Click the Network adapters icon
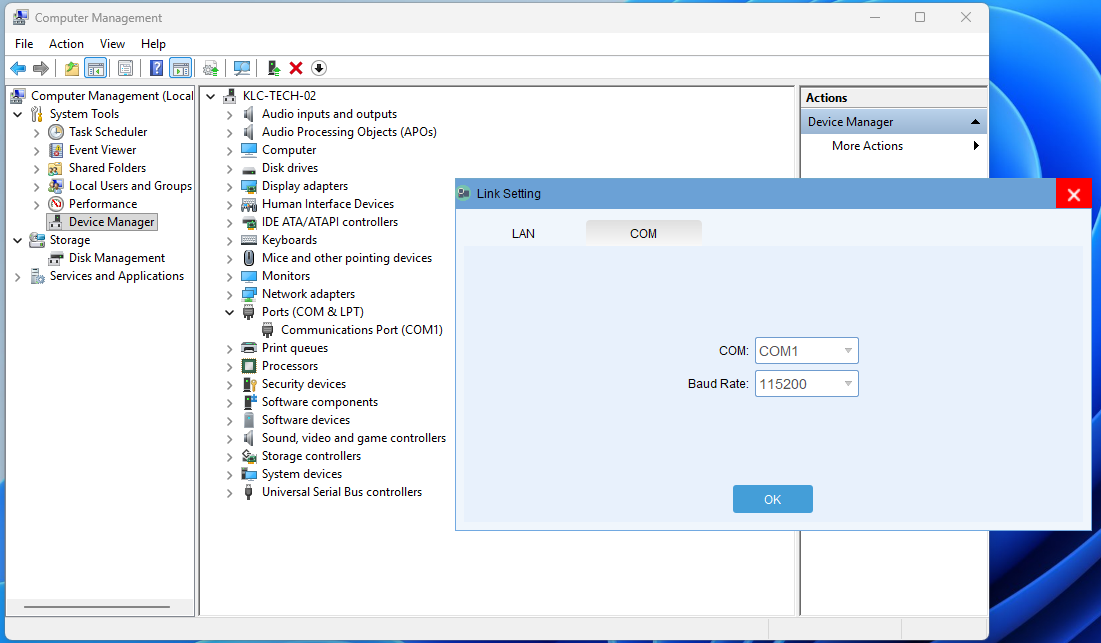The image size is (1101, 643). click(x=249, y=294)
